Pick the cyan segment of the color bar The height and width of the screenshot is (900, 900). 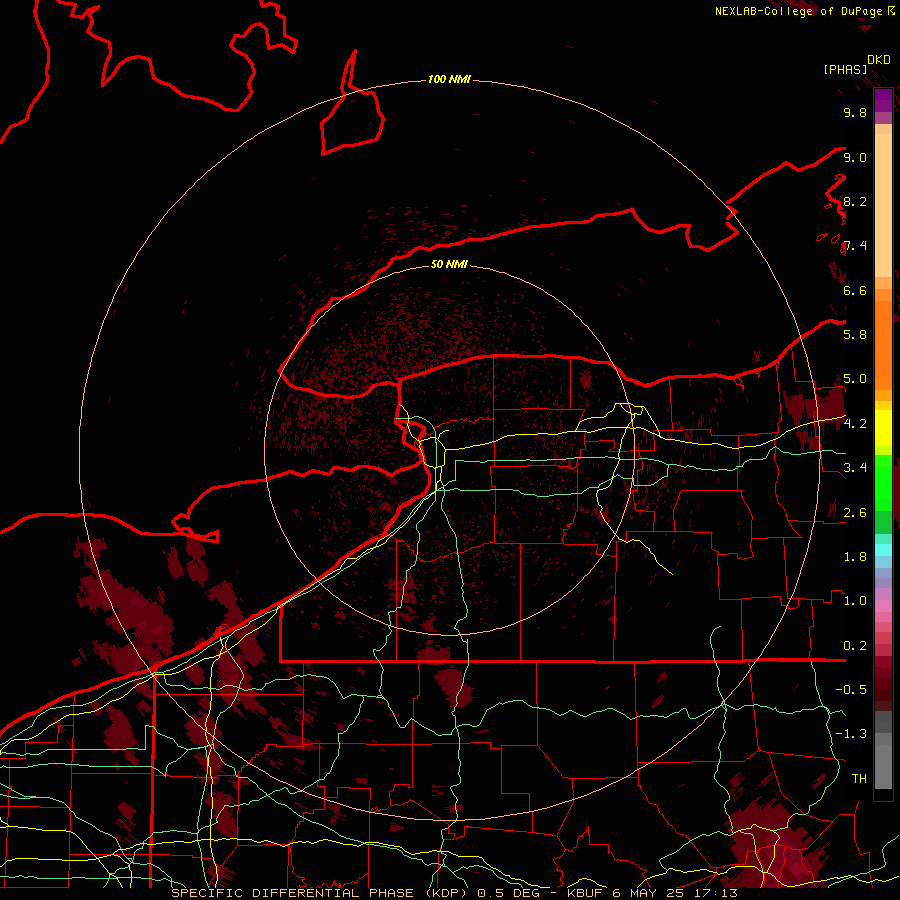[883, 549]
